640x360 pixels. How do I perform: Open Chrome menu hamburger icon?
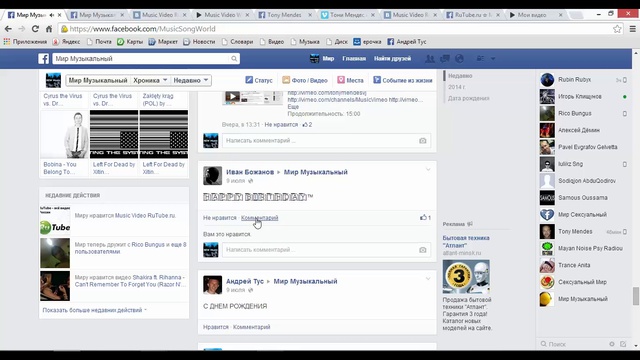[x=633, y=29]
